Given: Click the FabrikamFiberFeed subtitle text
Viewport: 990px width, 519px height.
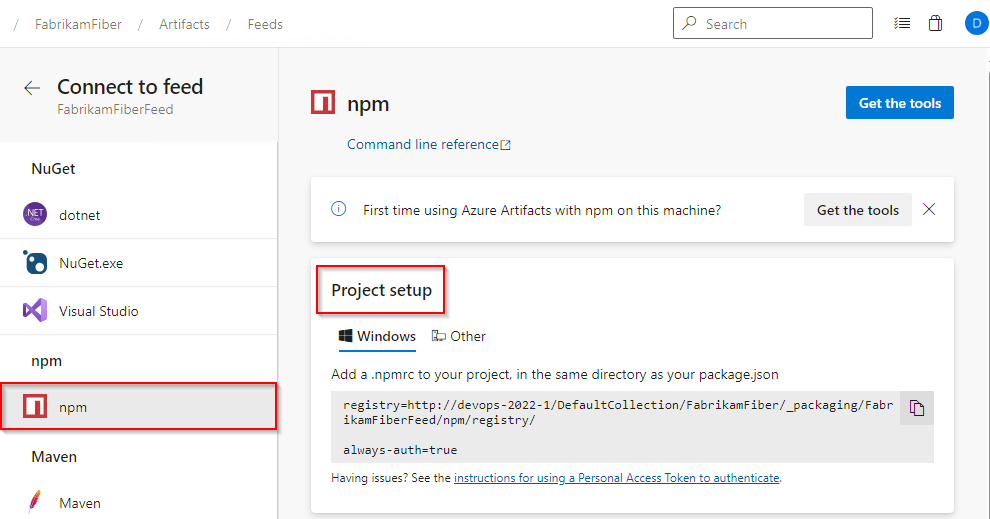Looking at the screenshot, I should [x=115, y=109].
